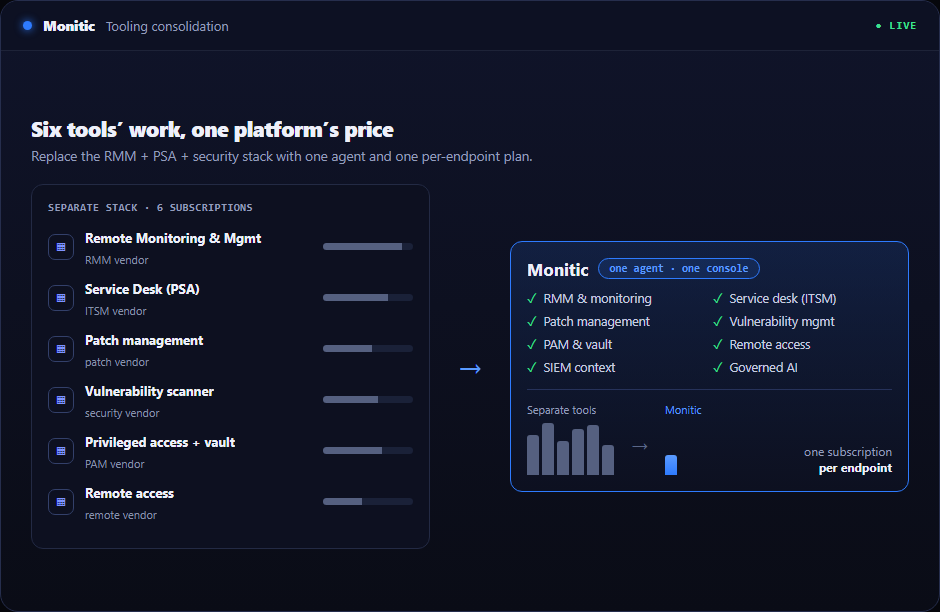Click the 'Remote Monitoring & Mgmt' title
Viewport: 940px width, 612px height.
(173, 239)
